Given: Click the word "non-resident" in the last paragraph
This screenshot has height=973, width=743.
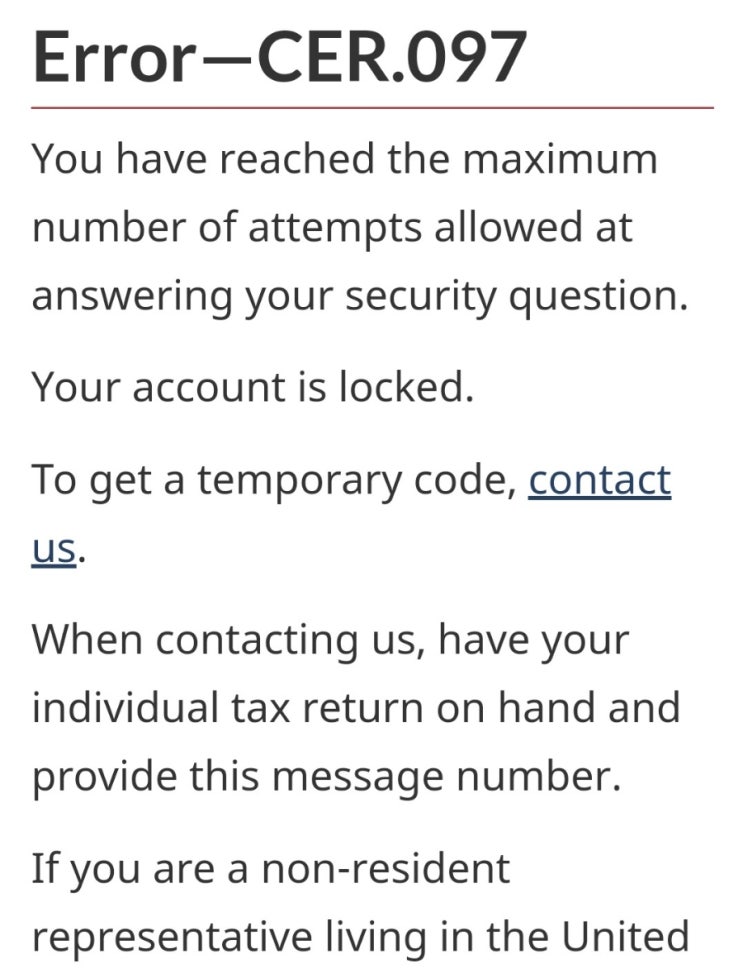Looking at the screenshot, I should click(x=386, y=868).
